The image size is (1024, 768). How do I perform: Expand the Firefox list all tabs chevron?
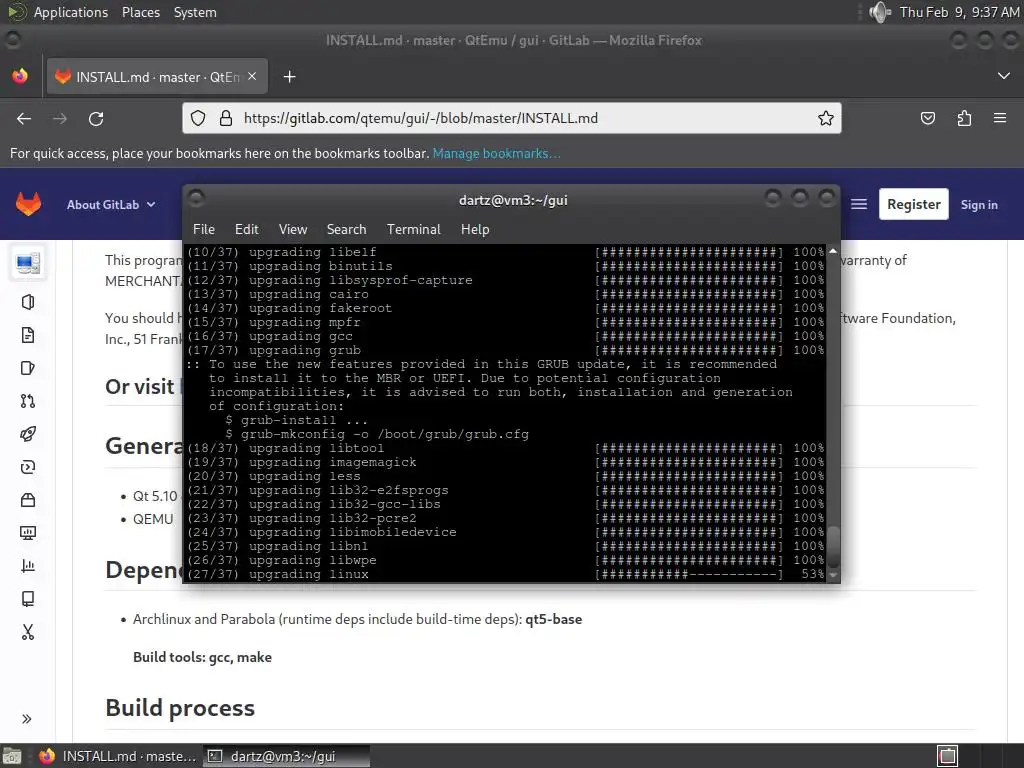click(x=1004, y=76)
